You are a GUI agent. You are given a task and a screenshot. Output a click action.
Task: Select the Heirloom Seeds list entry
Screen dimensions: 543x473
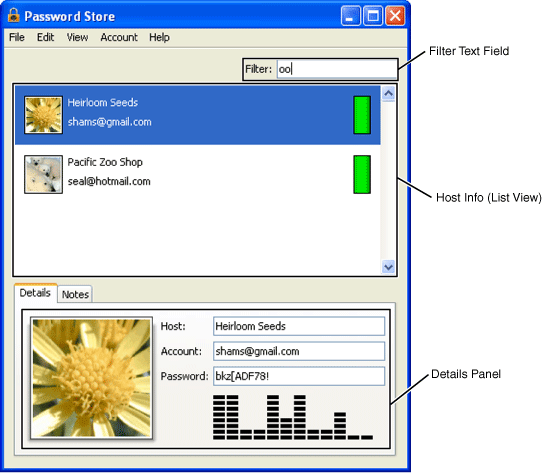[197, 115]
